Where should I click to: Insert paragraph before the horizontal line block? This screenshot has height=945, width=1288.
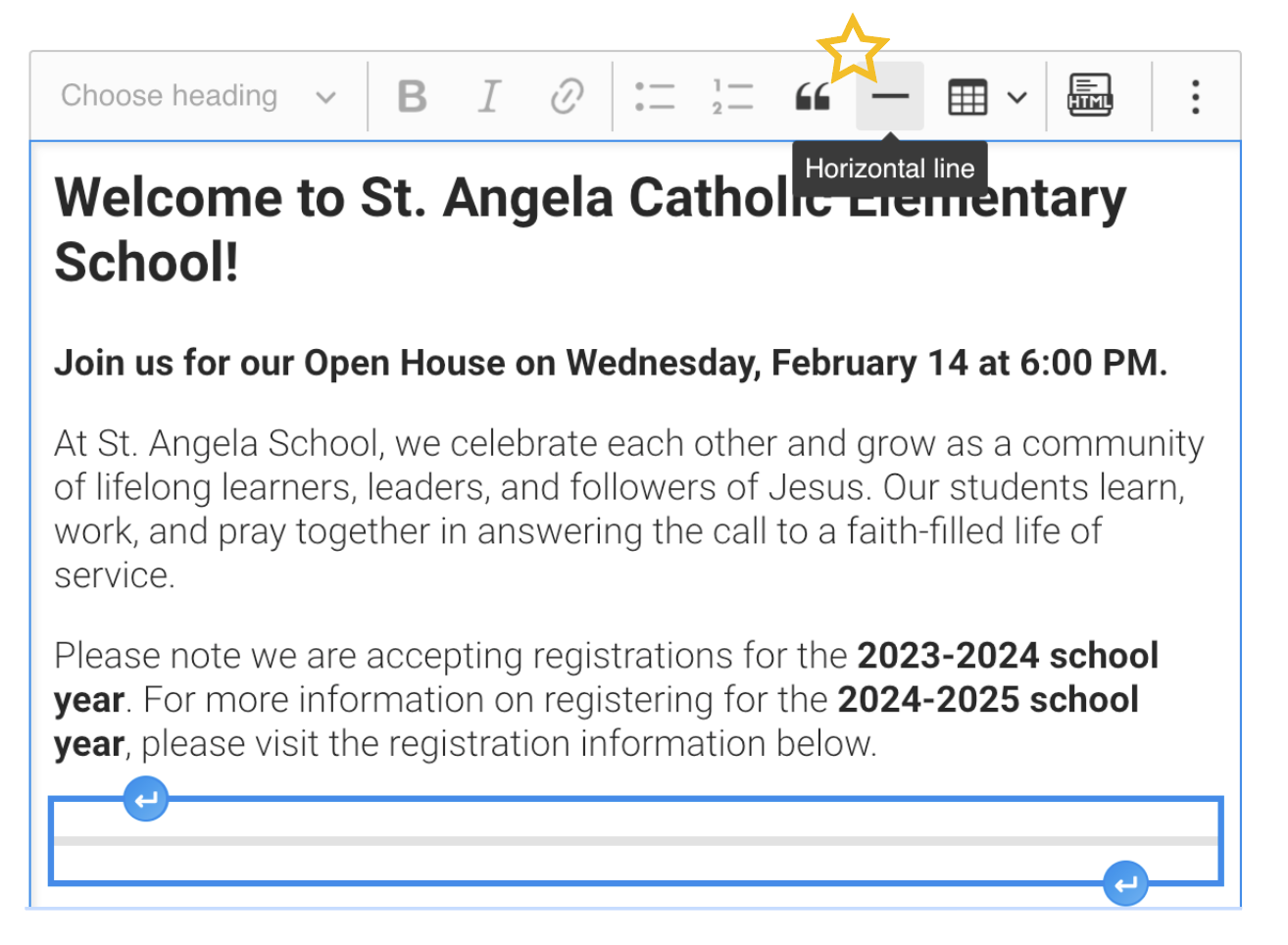[146, 800]
